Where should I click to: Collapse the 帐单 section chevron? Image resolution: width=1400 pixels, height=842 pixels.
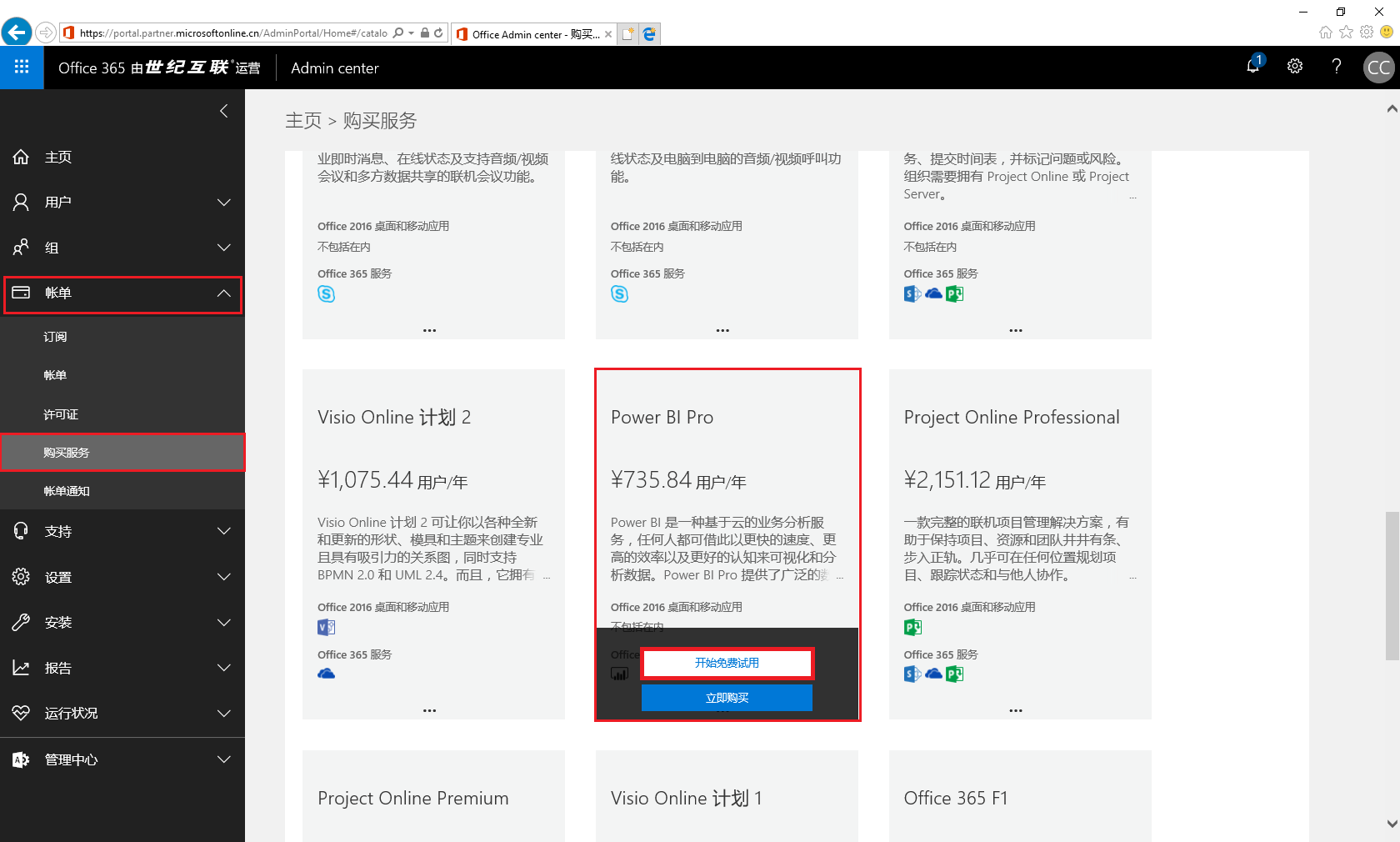[223, 293]
